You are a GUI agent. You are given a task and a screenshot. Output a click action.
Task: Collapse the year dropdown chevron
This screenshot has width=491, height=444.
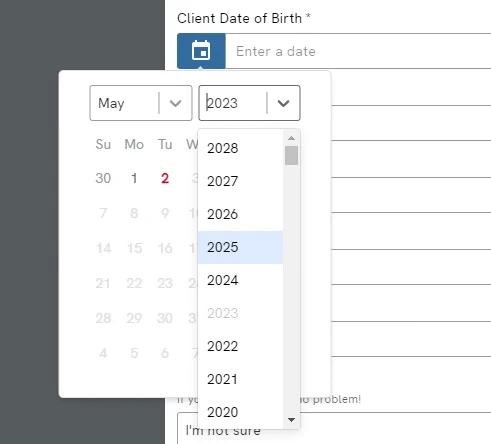coord(283,103)
